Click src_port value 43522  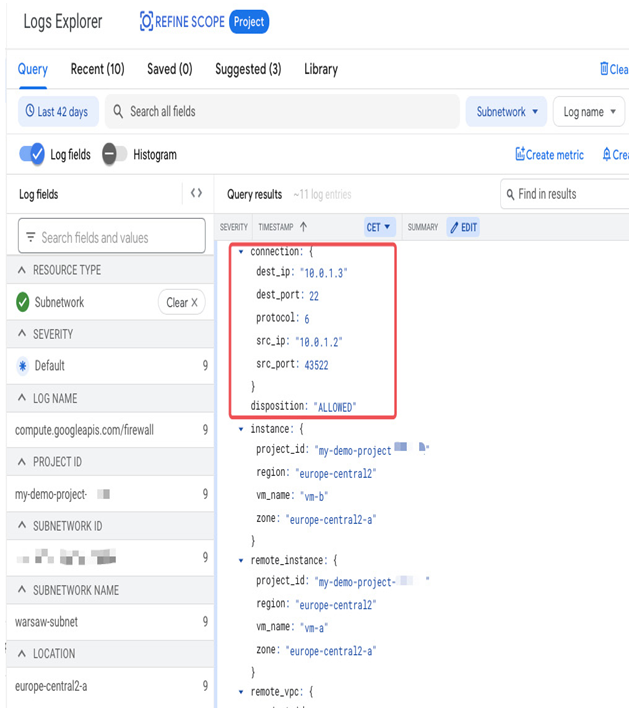pyautogui.click(x=316, y=365)
